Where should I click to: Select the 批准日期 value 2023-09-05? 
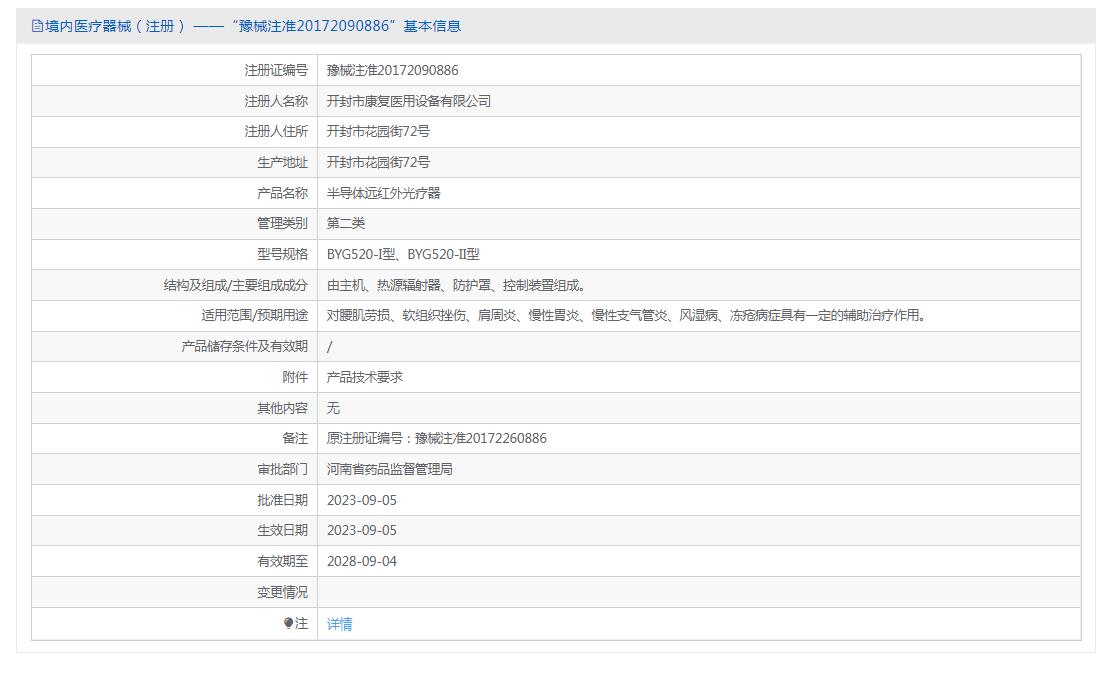coord(362,500)
